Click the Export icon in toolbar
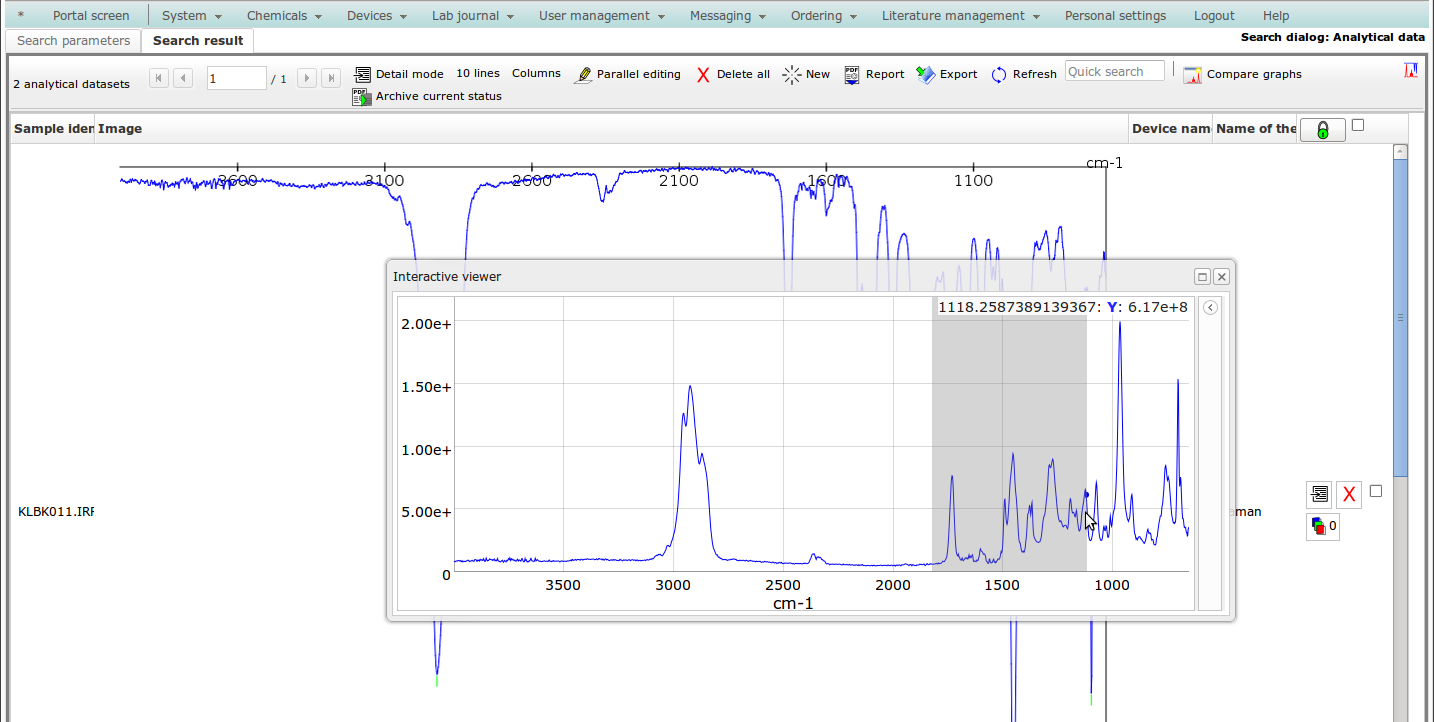 [925, 75]
